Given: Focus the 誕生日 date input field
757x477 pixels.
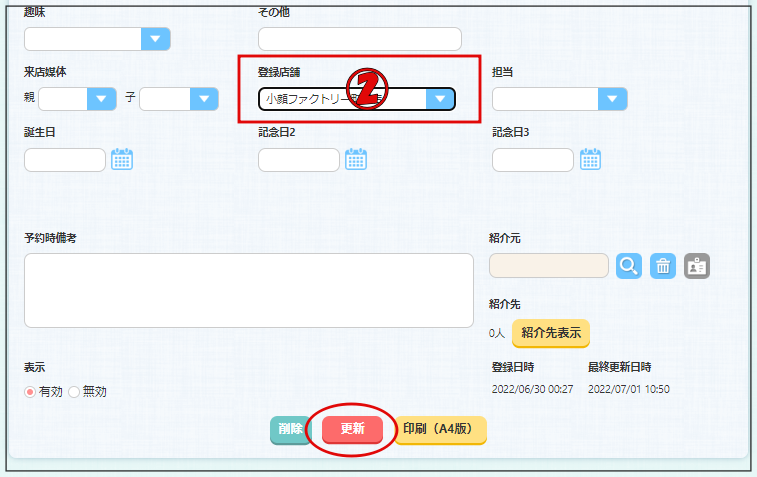Looking at the screenshot, I should [65, 160].
